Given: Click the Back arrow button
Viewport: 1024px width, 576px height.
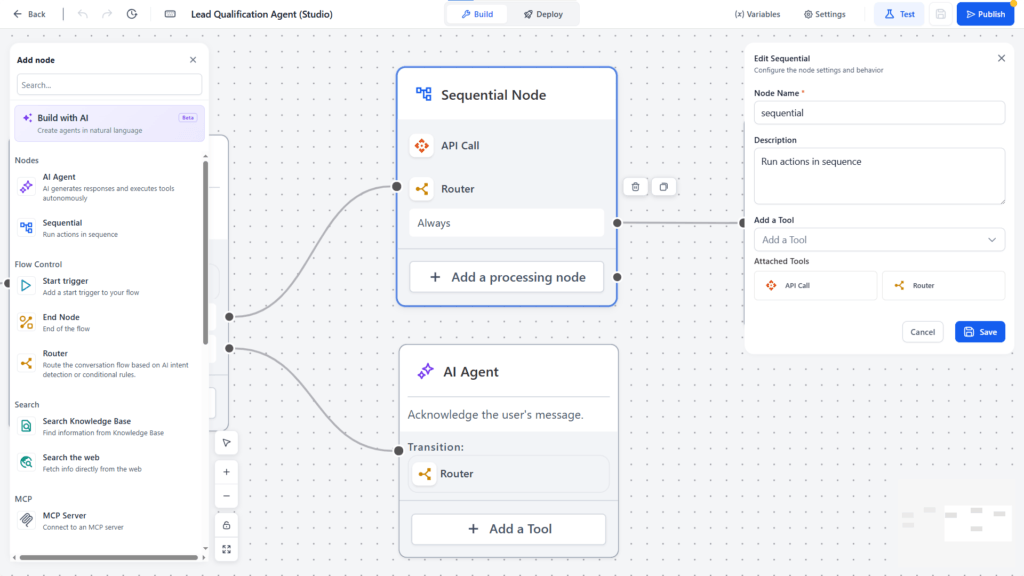Looking at the screenshot, I should click(x=29, y=14).
